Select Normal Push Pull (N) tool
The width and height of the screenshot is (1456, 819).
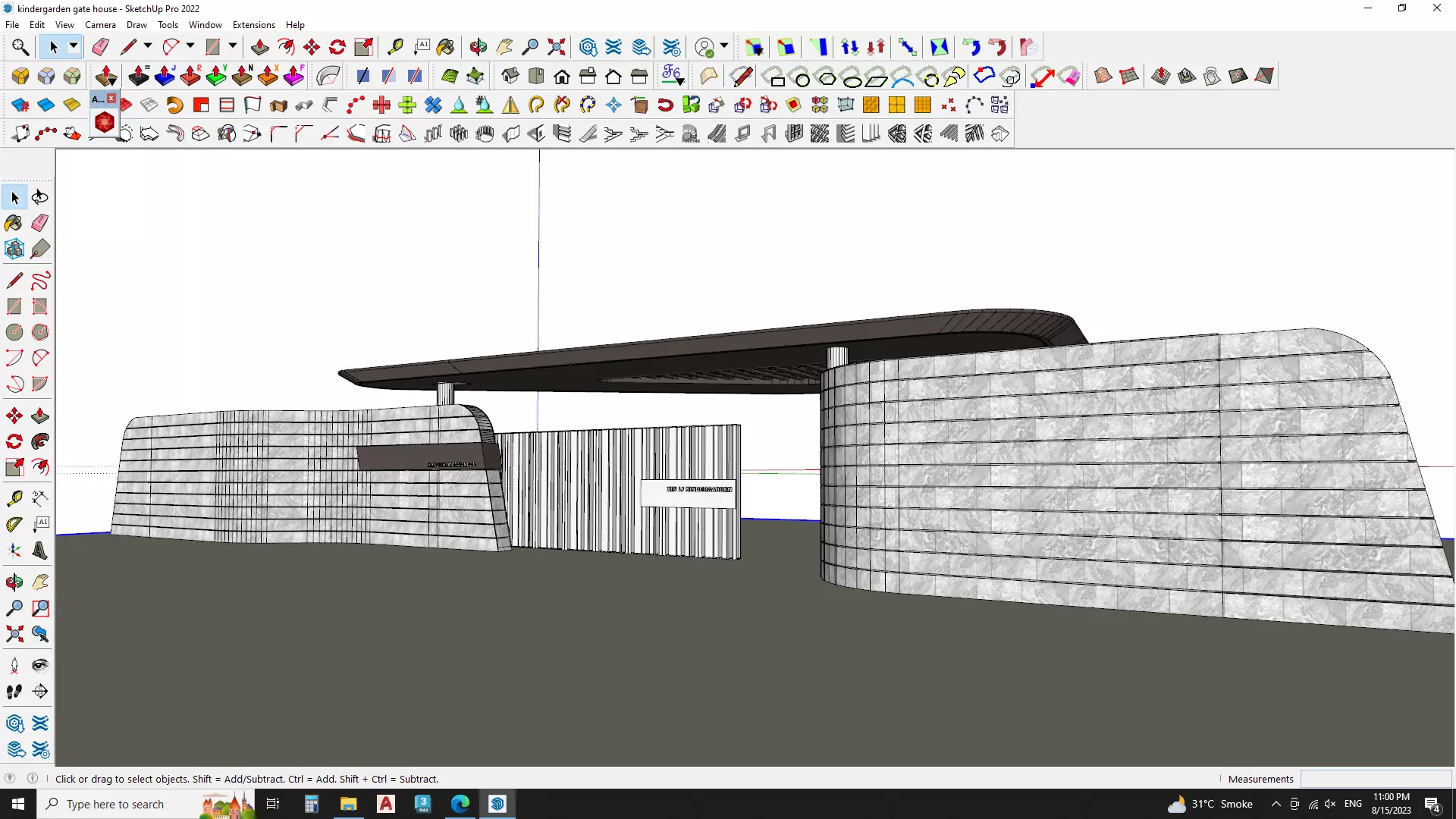click(x=242, y=76)
